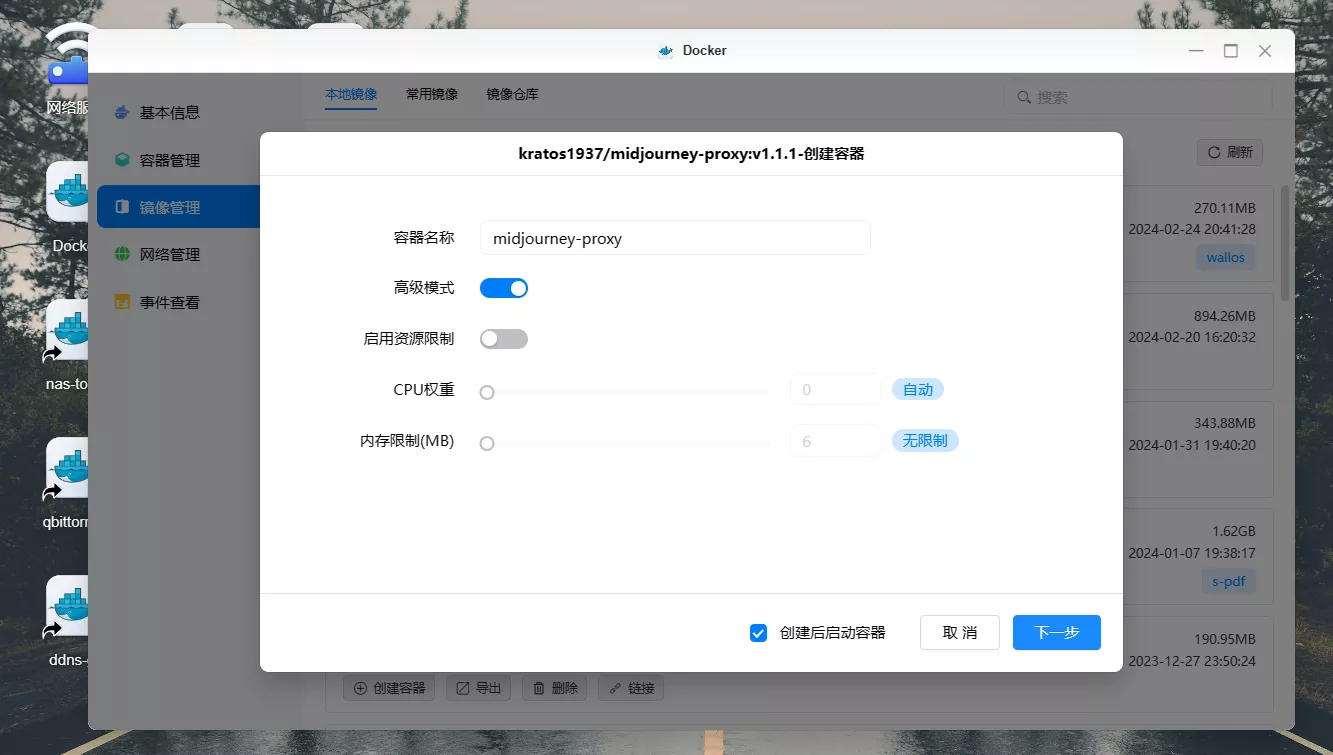Click the search magnifier icon

pos(1024,97)
